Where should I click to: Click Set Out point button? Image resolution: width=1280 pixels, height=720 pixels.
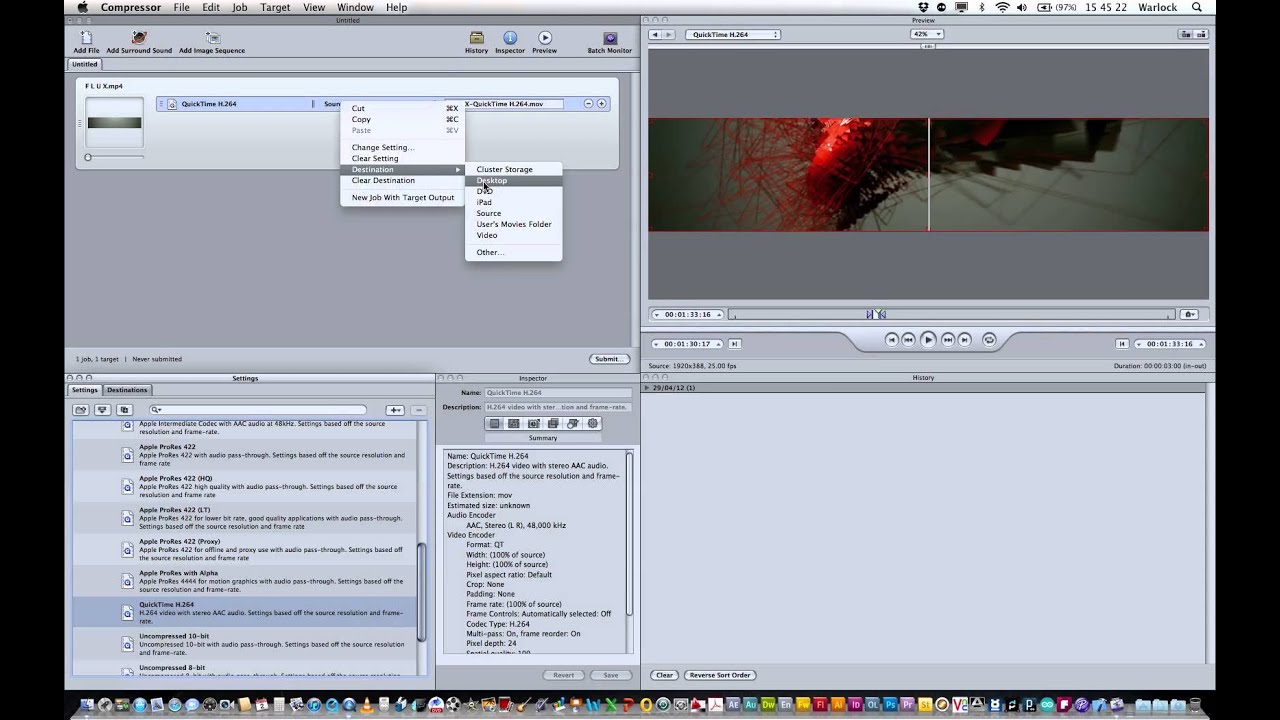(x=1122, y=343)
